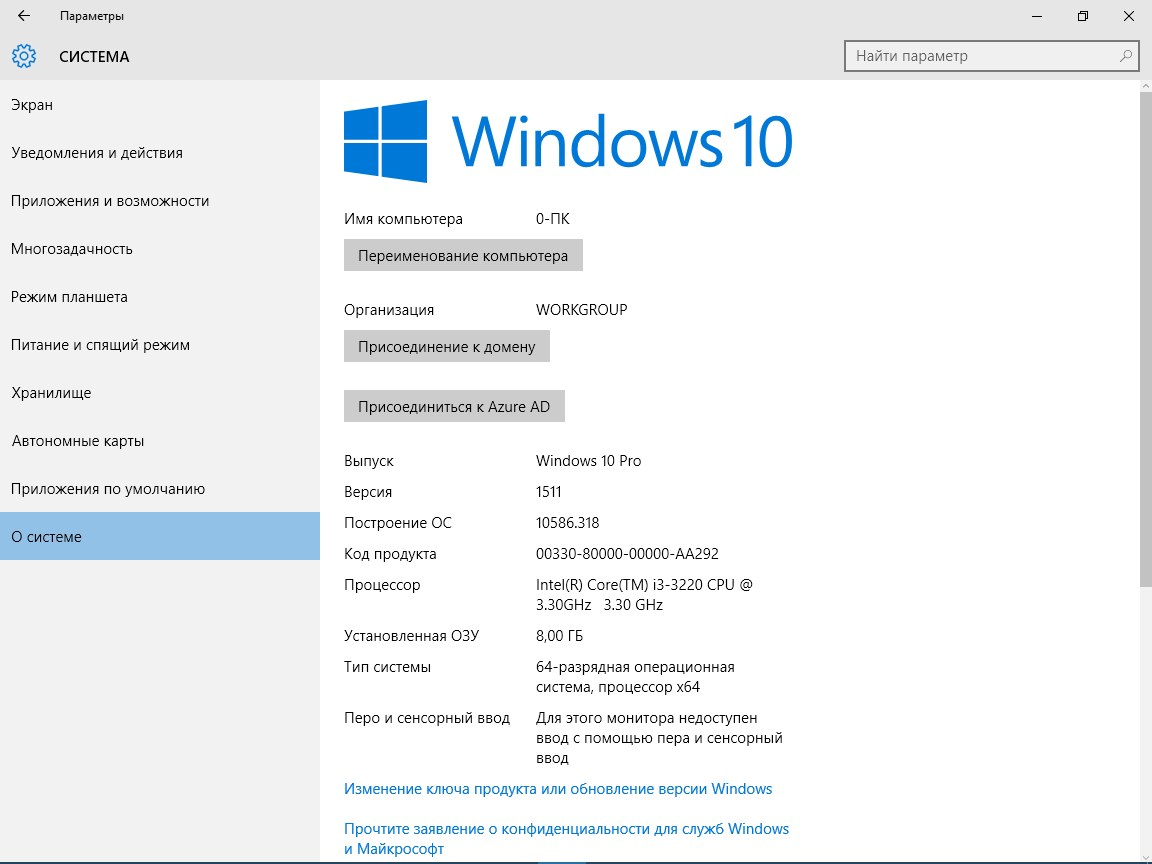Image resolution: width=1152 pixels, height=864 pixels.
Task: Click the Найти параметр search field
Action: point(980,56)
